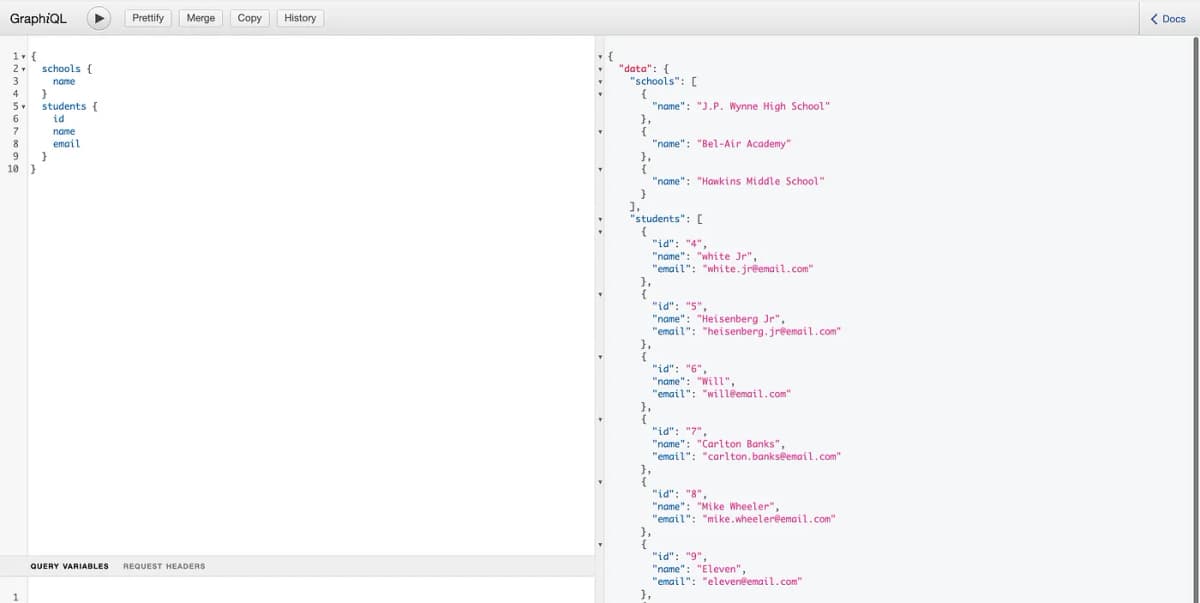Click the email "will@email.com"

(747, 394)
